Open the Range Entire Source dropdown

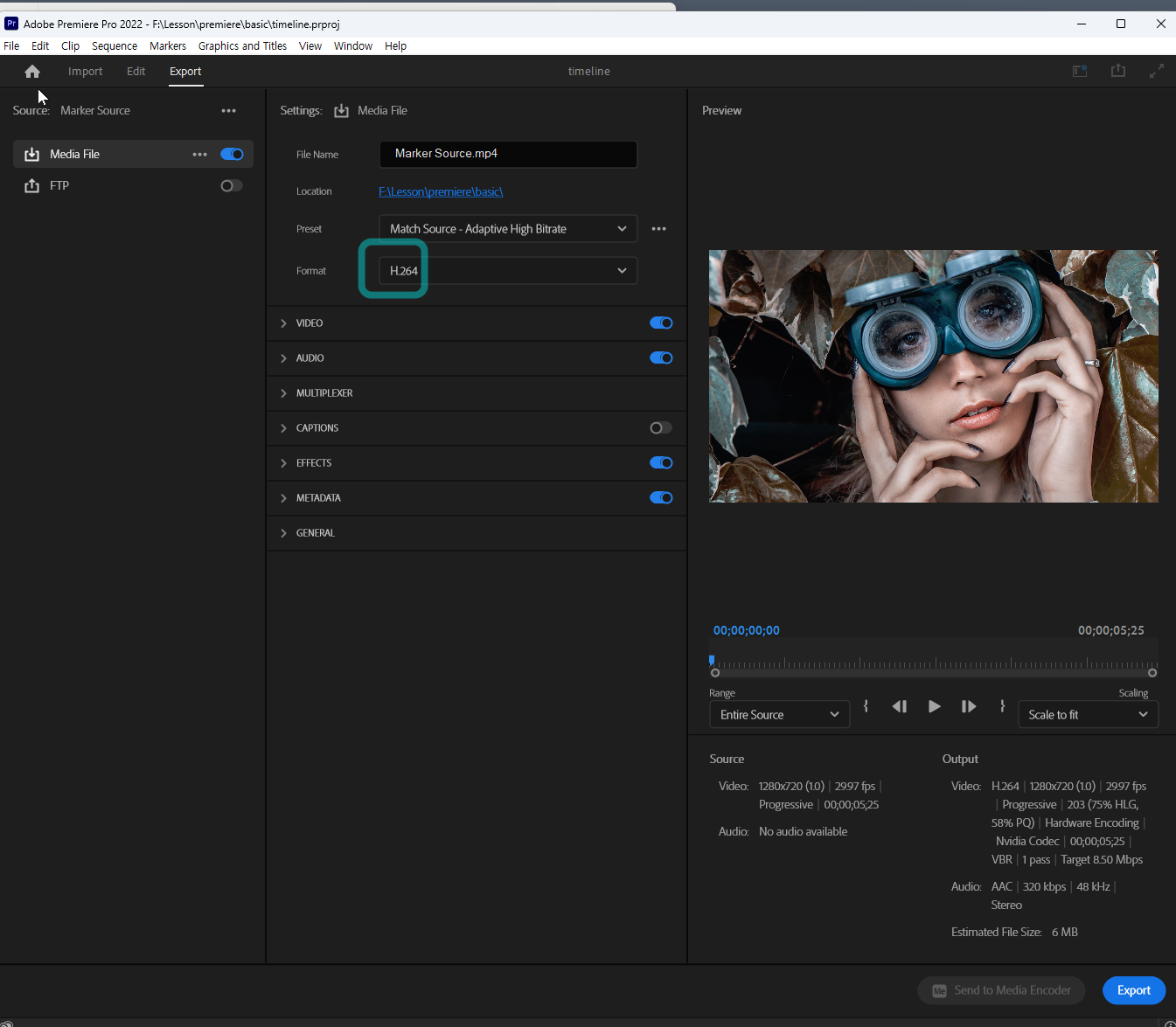(x=778, y=715)
